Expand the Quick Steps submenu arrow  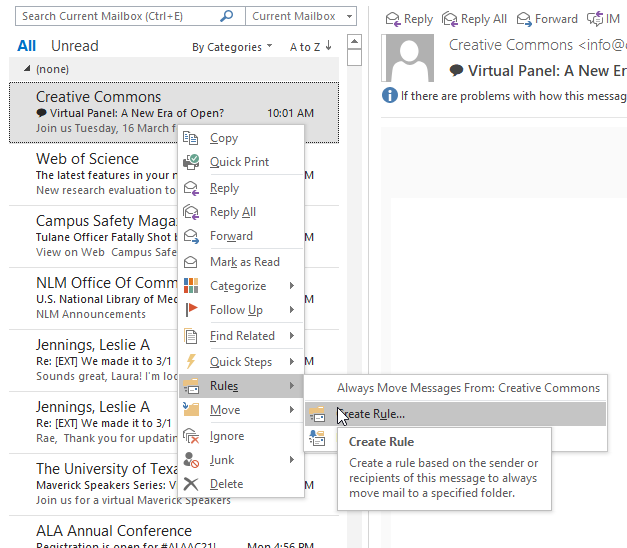tap(292, 362)
